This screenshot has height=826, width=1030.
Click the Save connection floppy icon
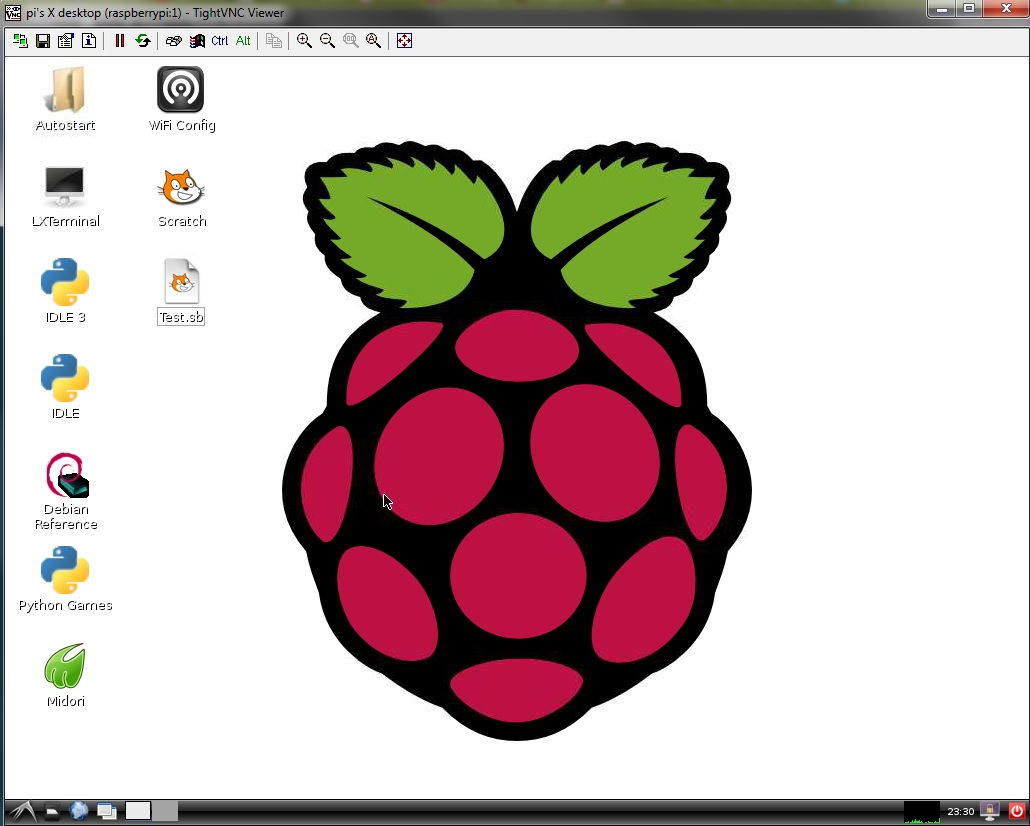[43, 41]
